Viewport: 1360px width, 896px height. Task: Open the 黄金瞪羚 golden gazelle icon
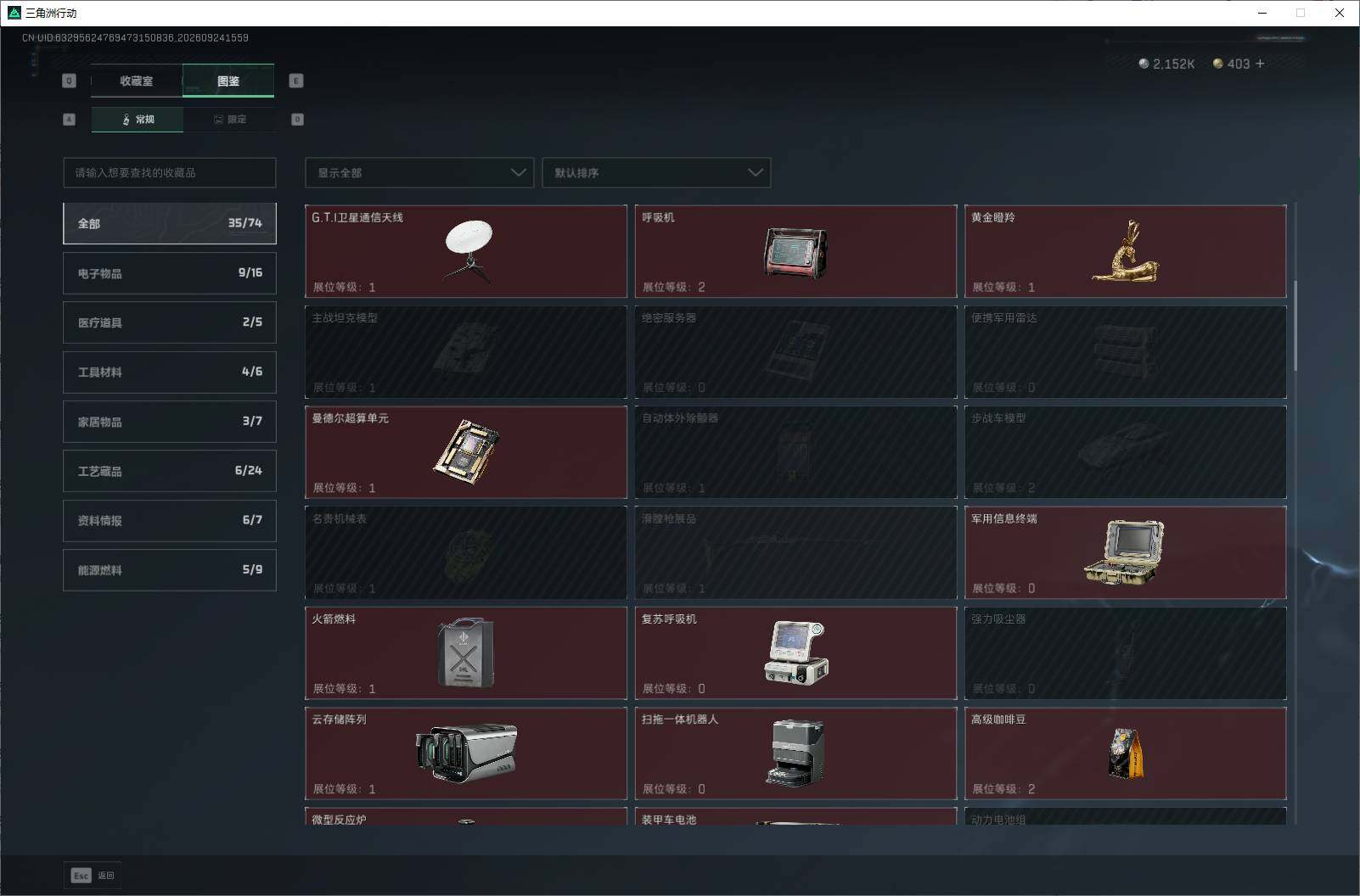(1126, 251)
